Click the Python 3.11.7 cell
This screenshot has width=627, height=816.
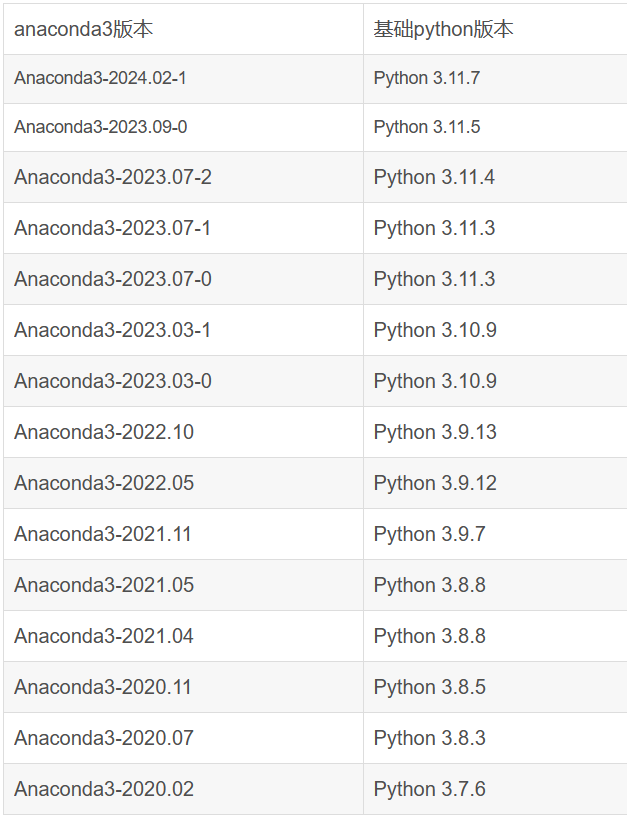427,78
